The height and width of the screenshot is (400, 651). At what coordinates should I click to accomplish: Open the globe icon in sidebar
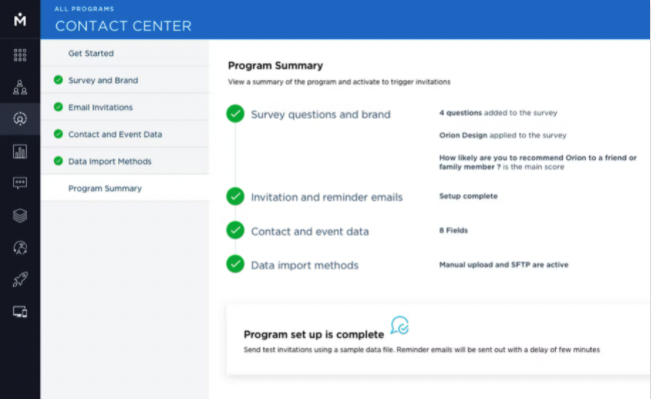tap(20, 248)
